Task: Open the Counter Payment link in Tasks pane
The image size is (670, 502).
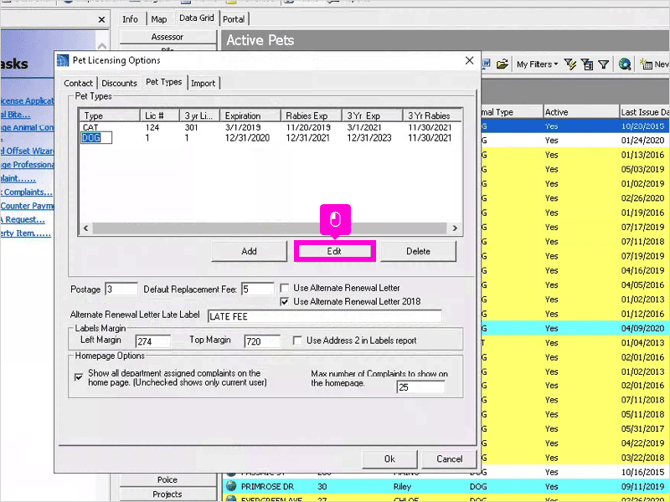Action: point(27,205)
